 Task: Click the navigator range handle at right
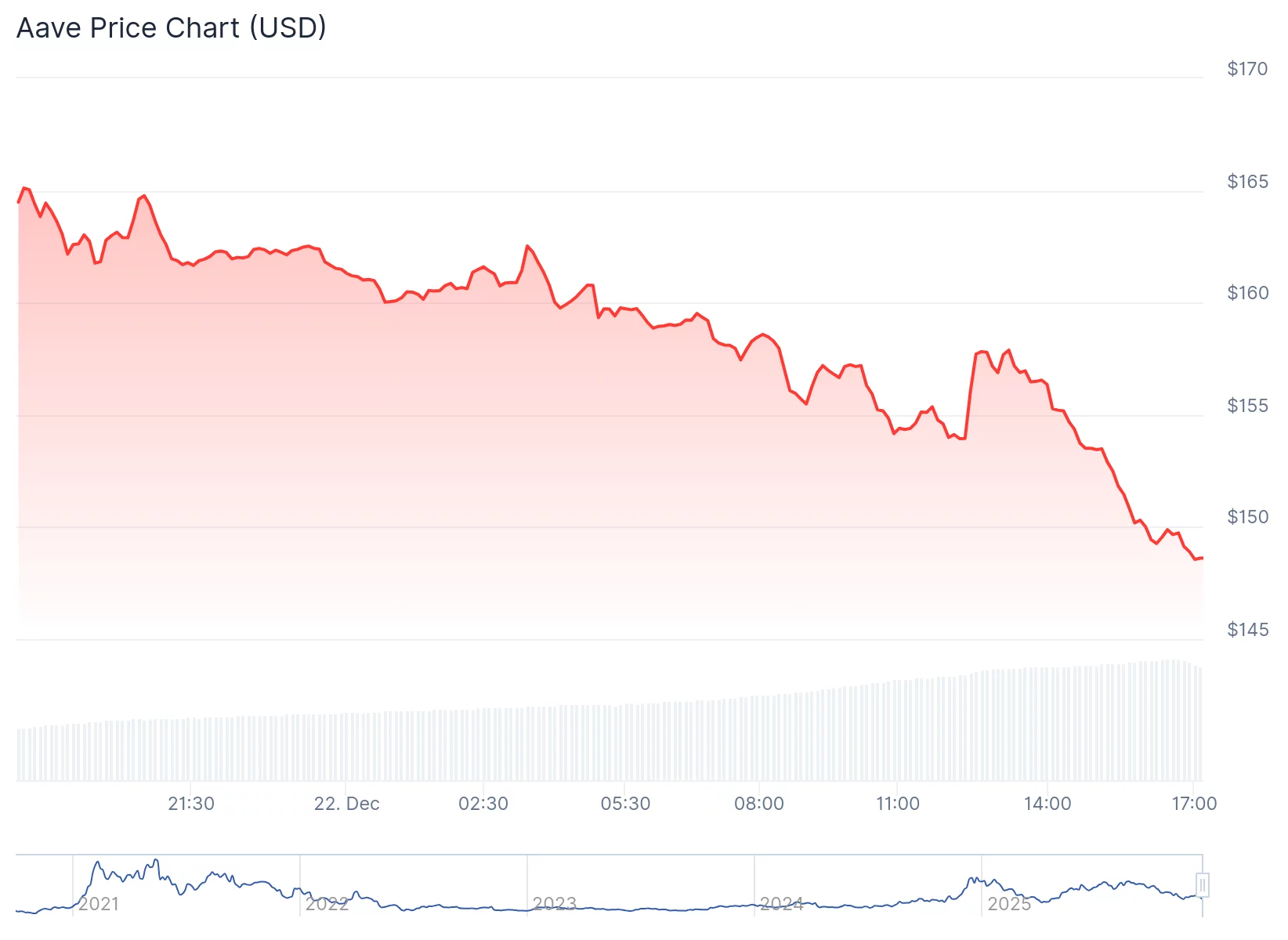click(1202, 885)
